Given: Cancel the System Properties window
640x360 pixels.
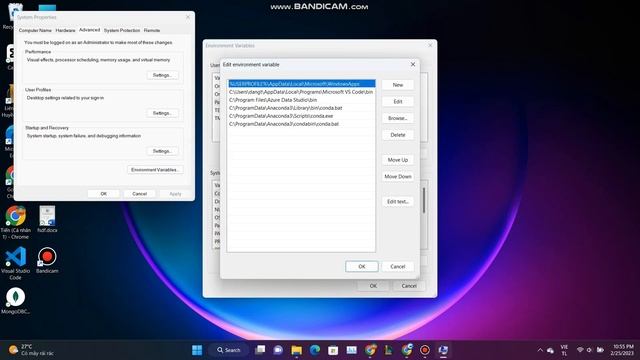Looking at the screenshot, I should (139, 194).
